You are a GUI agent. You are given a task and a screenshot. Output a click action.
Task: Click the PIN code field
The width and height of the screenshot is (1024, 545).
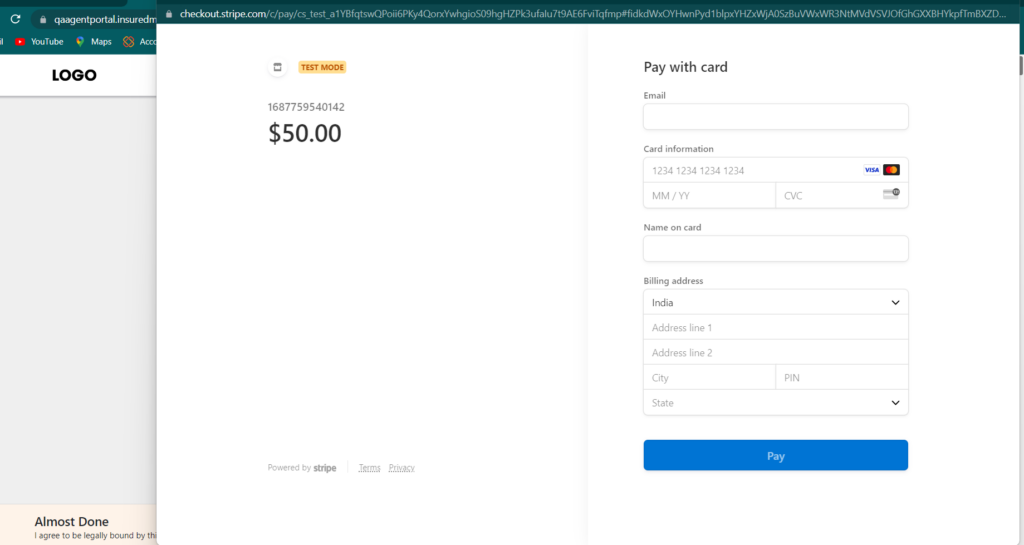coord(840,378)
